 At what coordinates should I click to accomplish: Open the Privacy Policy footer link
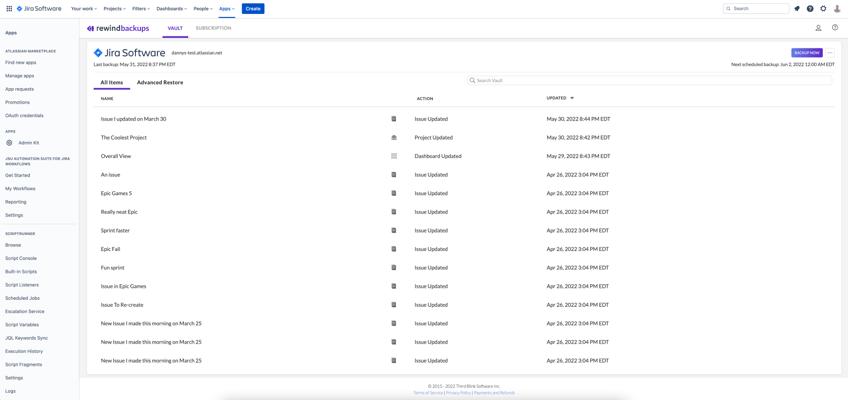point(458,393)
